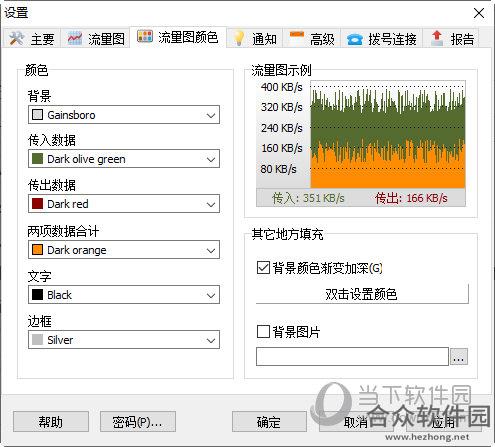The width and height of the screenshot is (495, 447).
Task: Expand the 传出数据 Dark red dropdown
Action: click(x=124, y=204)
